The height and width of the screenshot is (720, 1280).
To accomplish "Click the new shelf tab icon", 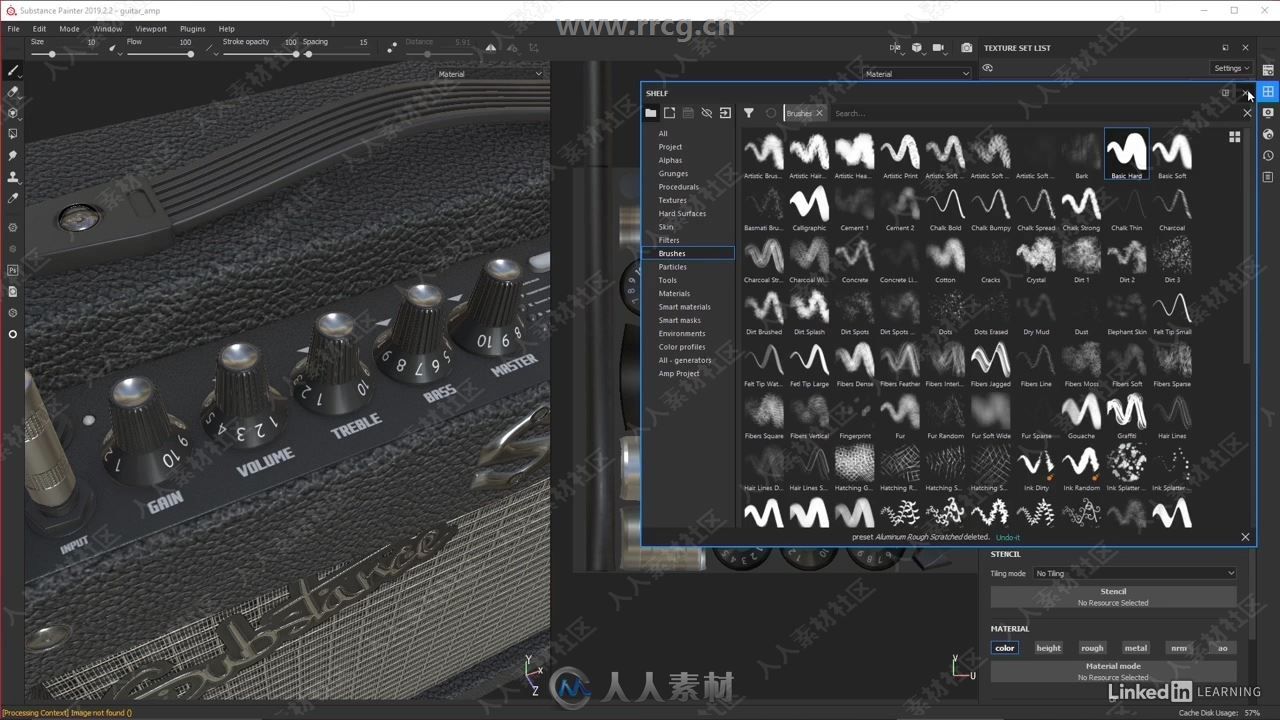I will click(x=670, y=113).
